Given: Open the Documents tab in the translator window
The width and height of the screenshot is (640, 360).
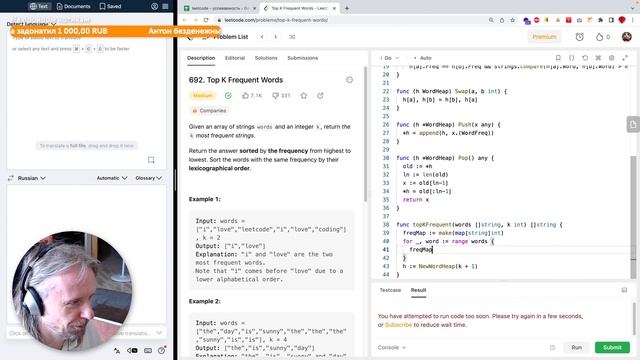Looking at the screenshot, I should point(73,6).
